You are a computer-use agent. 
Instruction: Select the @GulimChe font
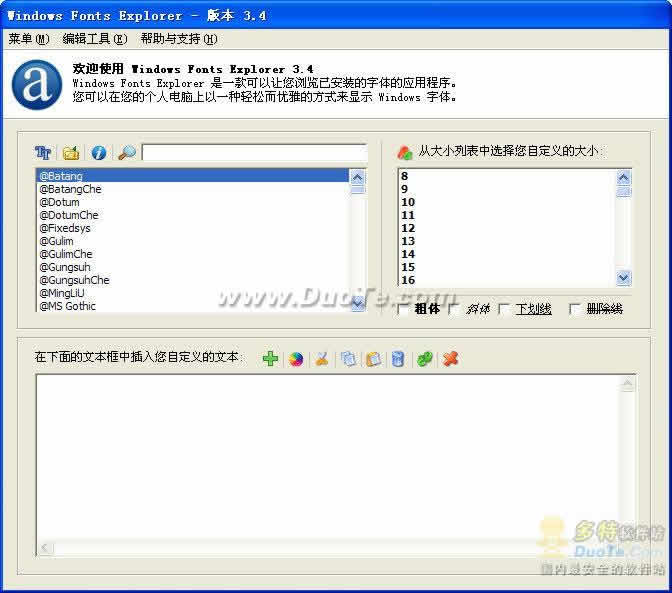pos(192,254)
